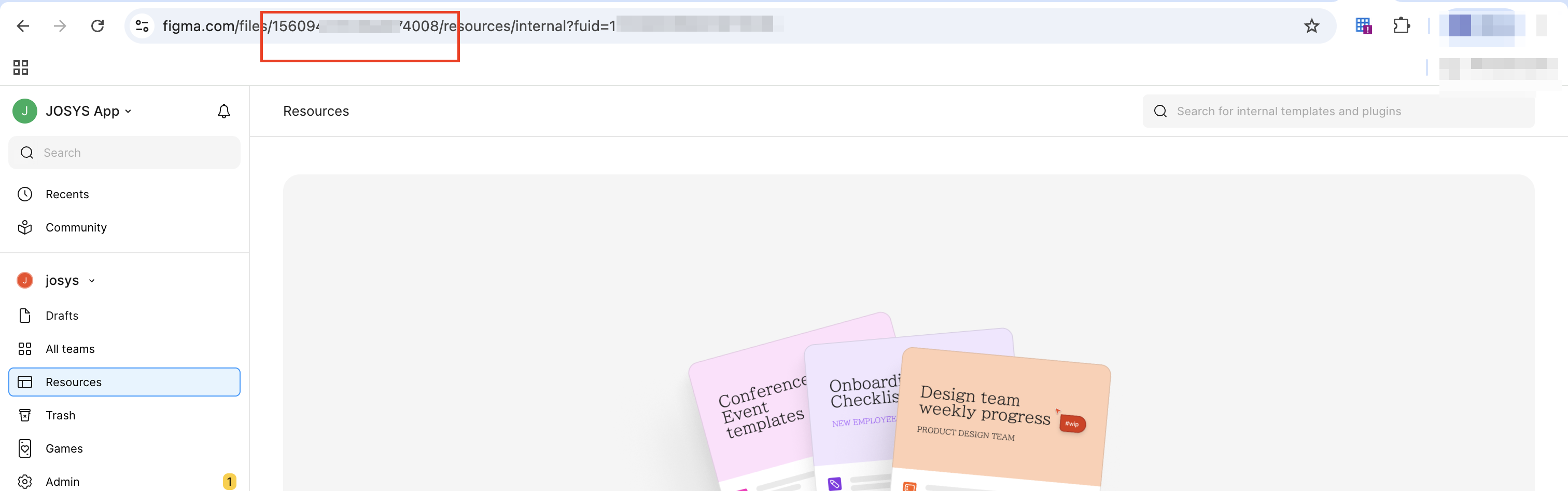The image size is (1568, 491).
Task: Go back to the previous page
Action: tap(23, 25)
